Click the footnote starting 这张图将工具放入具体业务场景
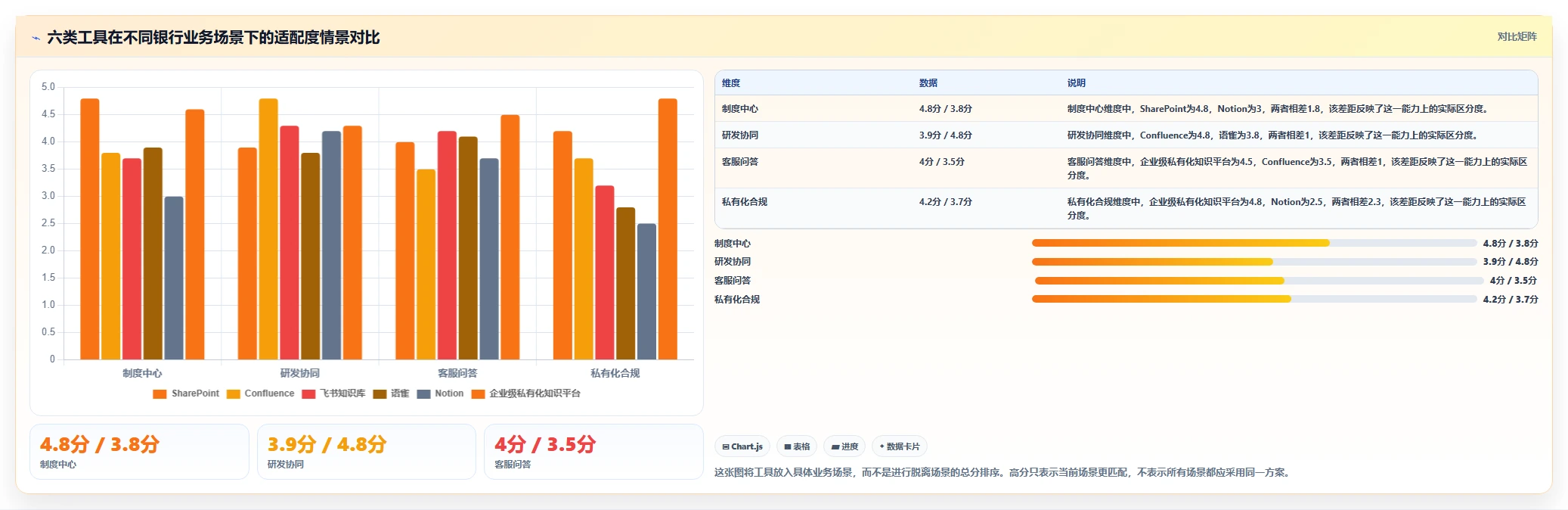 (1003, 472)
